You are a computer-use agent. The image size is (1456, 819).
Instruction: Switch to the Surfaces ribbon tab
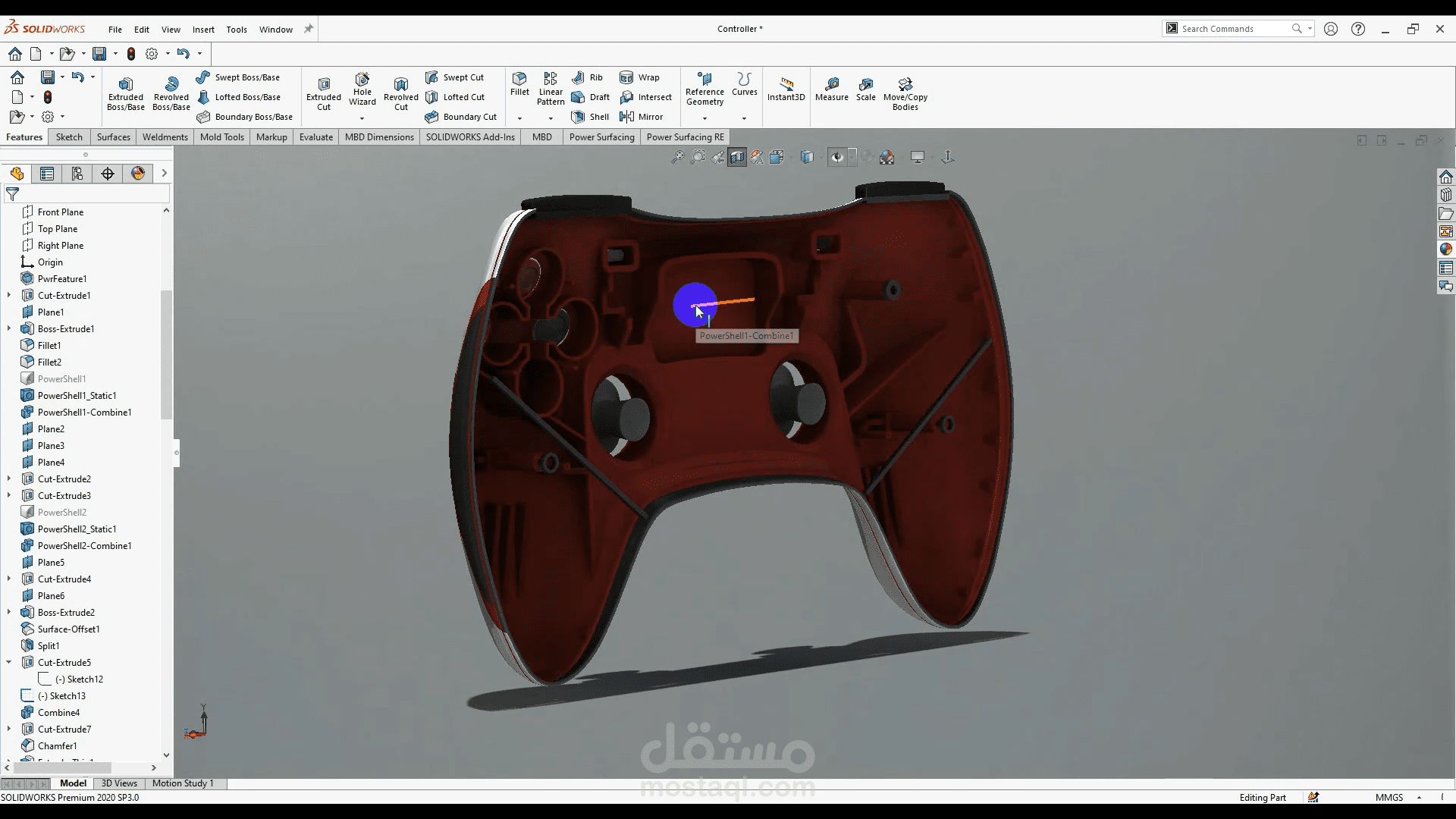click(113, 137)
